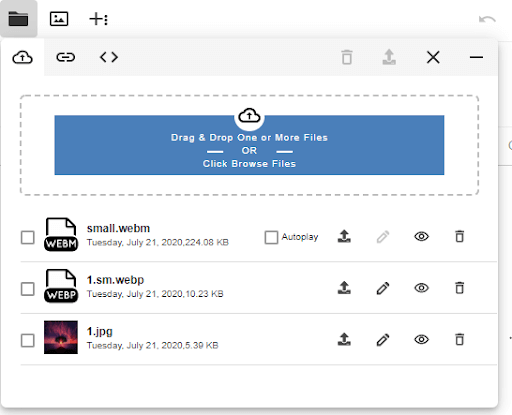Preview small.webm with the eye icon

422,237
